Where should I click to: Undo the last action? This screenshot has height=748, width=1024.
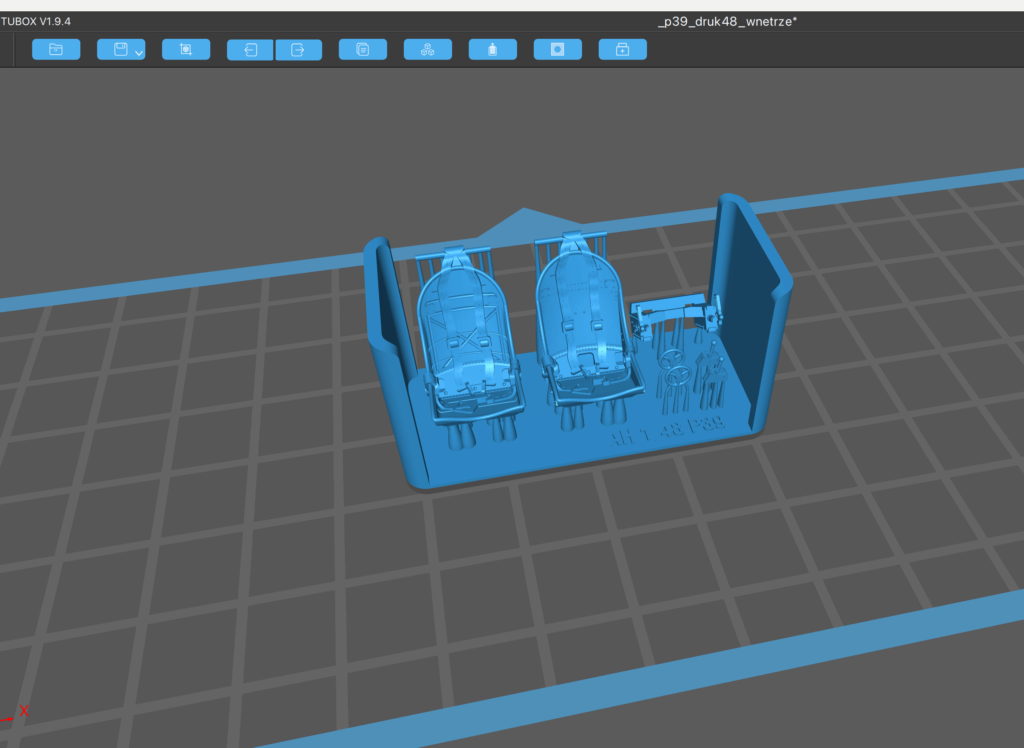[x=250, y=50]
